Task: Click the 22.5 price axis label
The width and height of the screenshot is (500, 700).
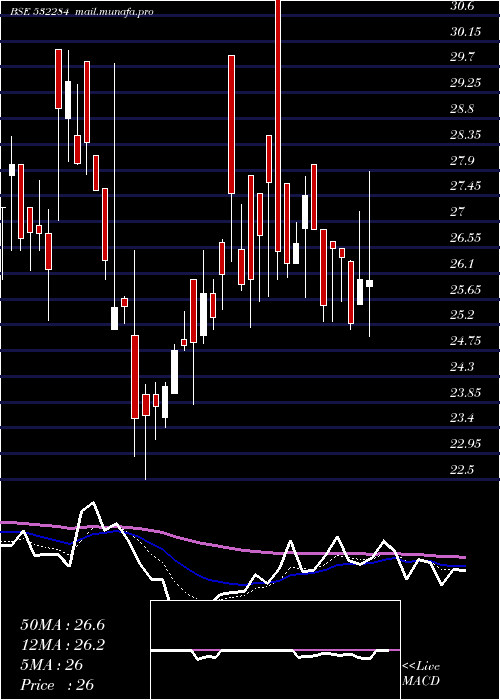Action: click(x=461, y=470)
